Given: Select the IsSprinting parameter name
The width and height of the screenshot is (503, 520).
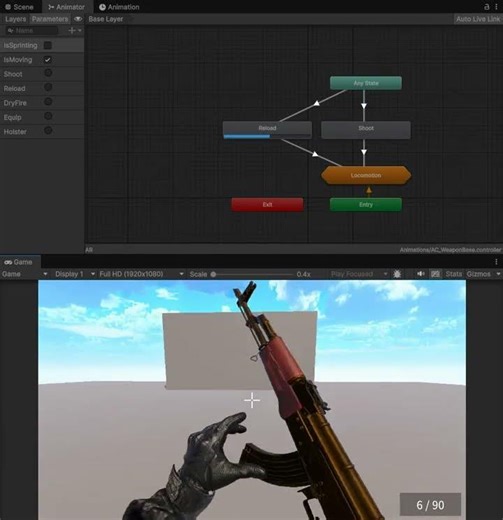Looking at the screenshot, I should coord(20,45).
